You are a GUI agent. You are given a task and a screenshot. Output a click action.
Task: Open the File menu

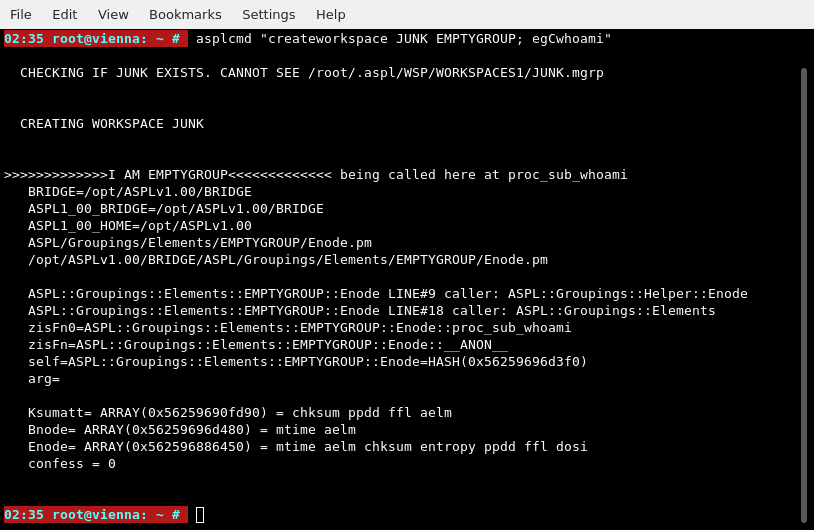[x=21, y=14]
